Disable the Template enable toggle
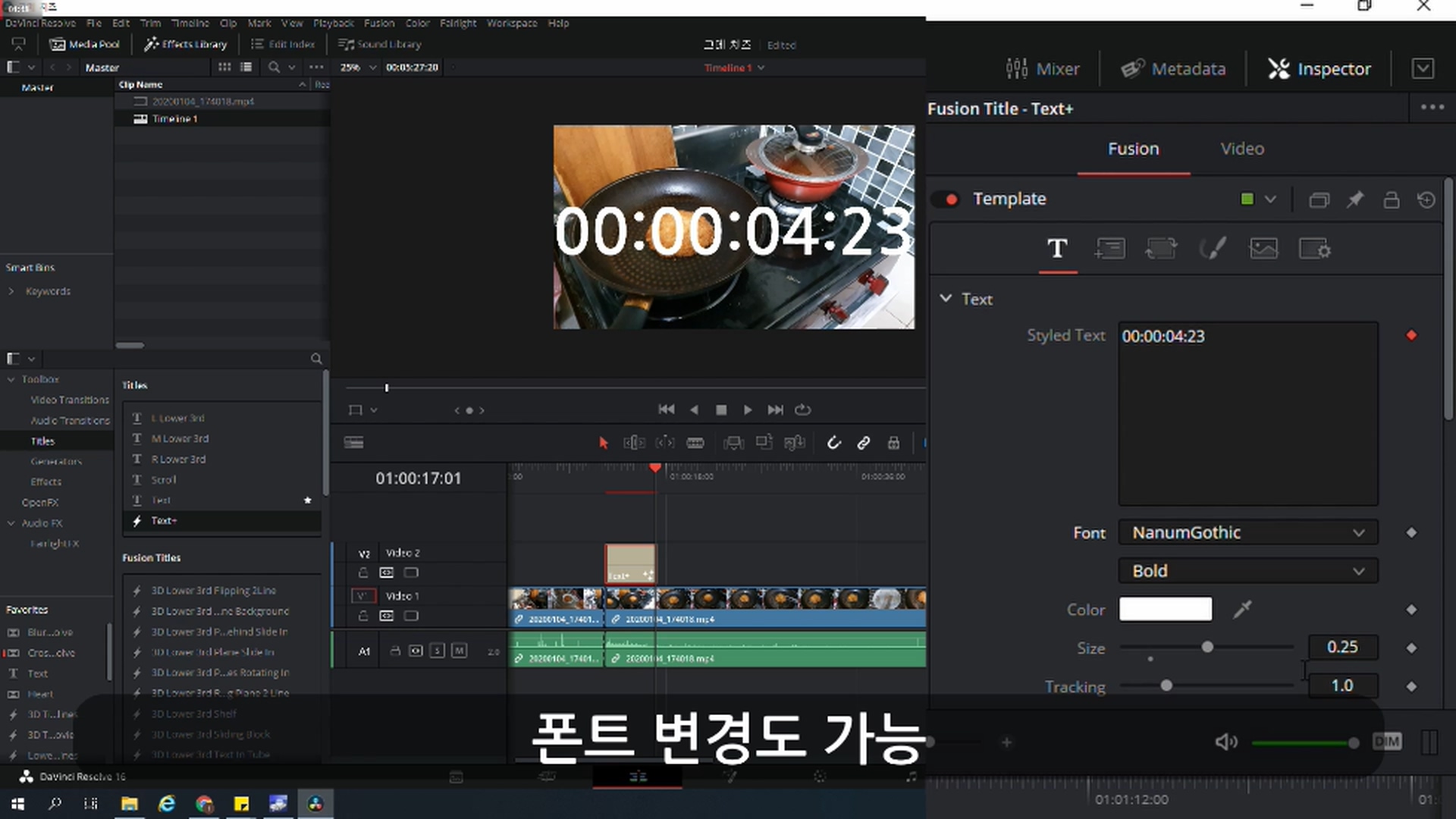1456x819 pixels. 946,199
